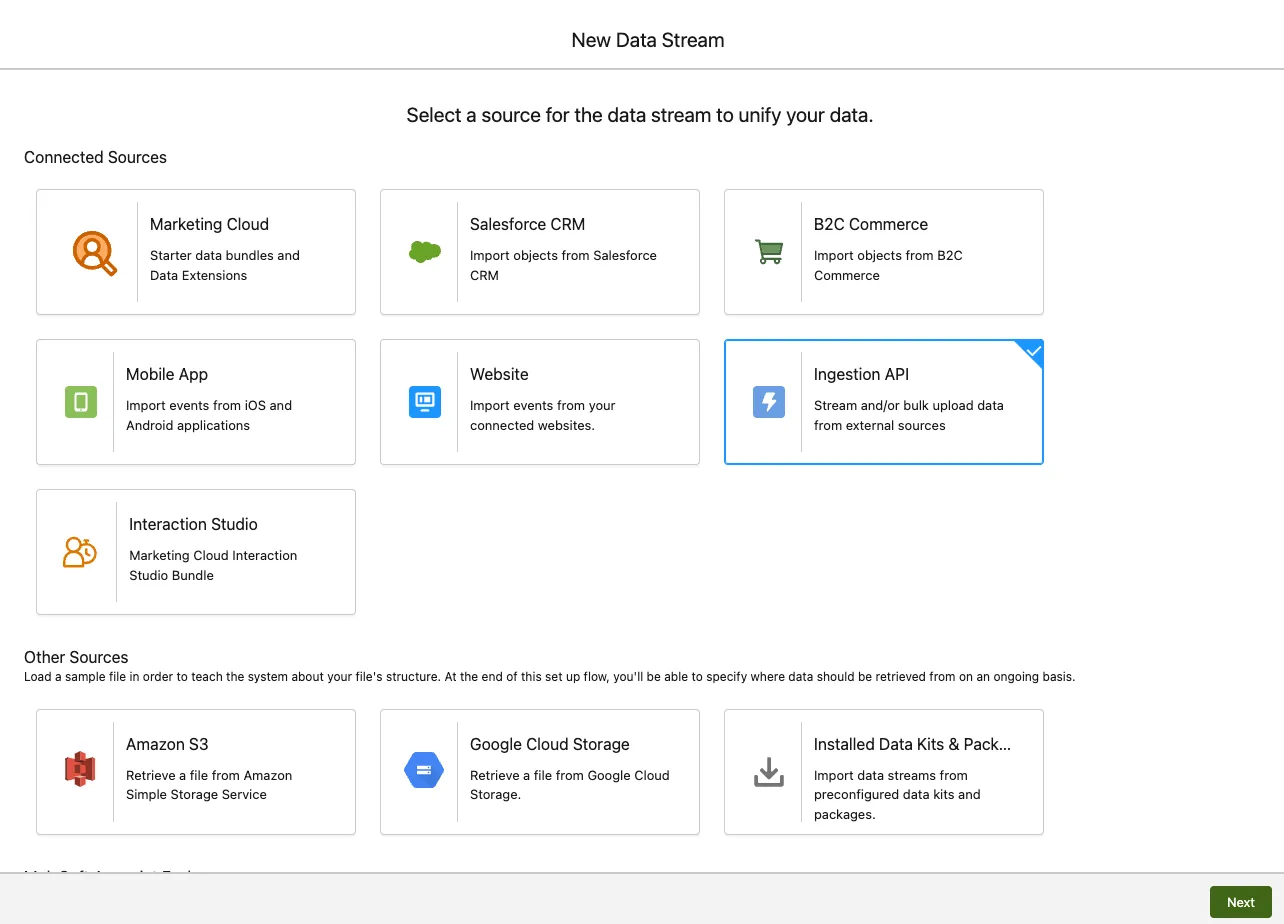
Task: Deselect the Ingestion API checkmark corner
Action: point(1033,351)
